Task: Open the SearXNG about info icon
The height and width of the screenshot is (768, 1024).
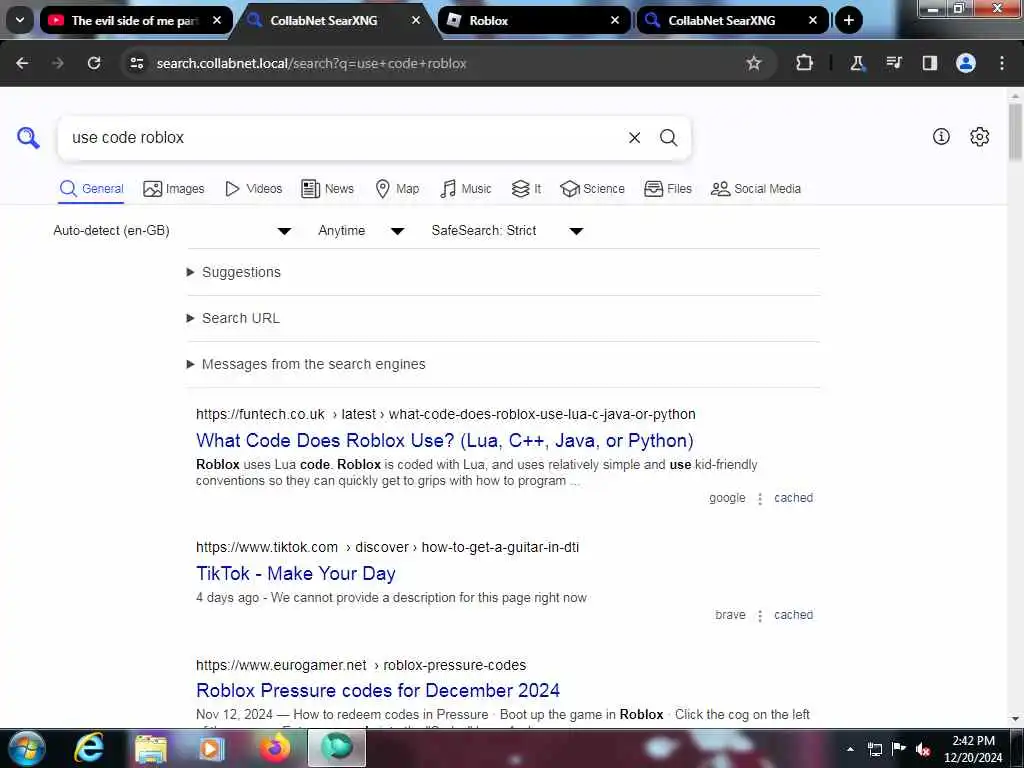Action: pos(941,136)
